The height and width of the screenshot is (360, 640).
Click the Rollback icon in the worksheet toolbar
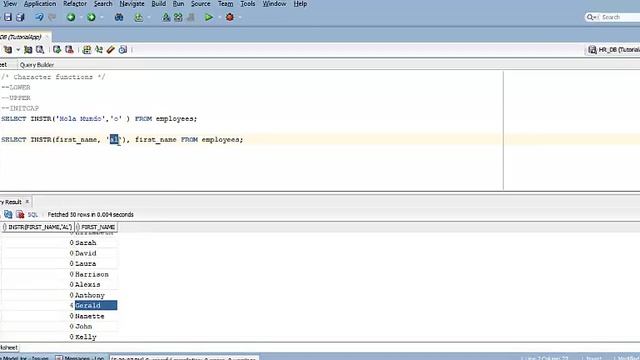(x=69, y=50)
